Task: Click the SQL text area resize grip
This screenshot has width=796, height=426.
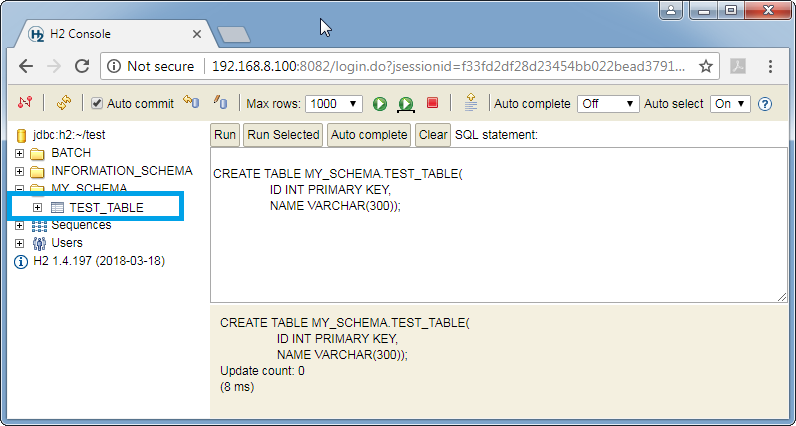Action: [x=782, y=298]
